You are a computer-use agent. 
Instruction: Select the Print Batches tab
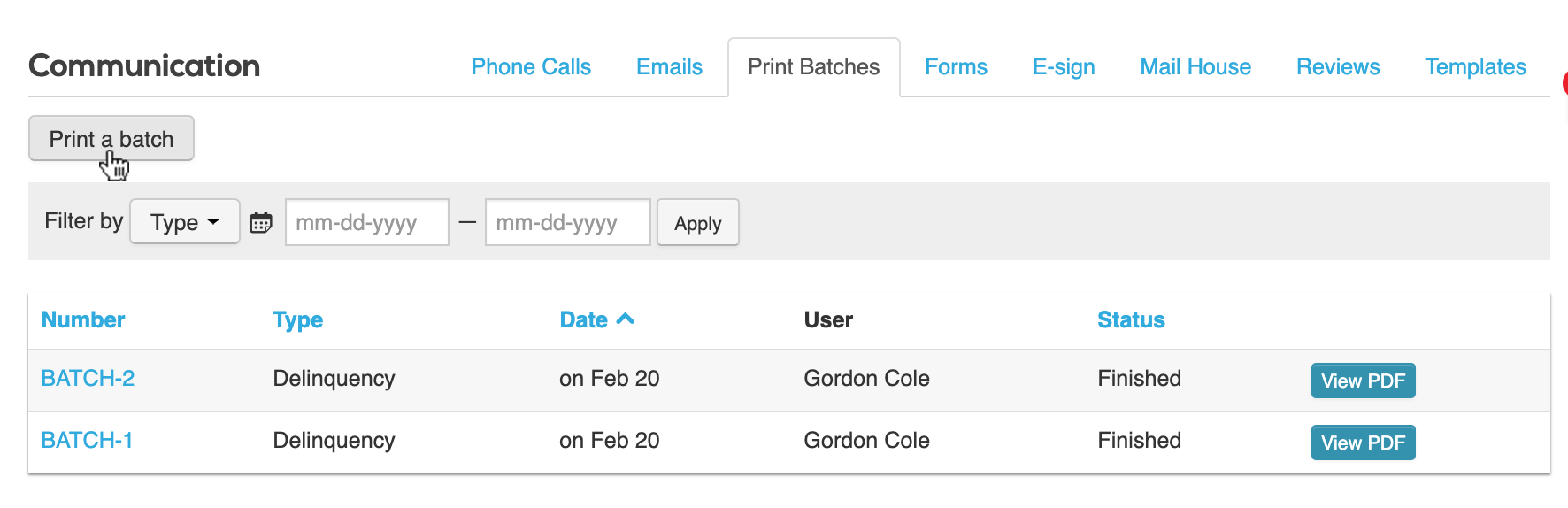(x=813, y=67)
